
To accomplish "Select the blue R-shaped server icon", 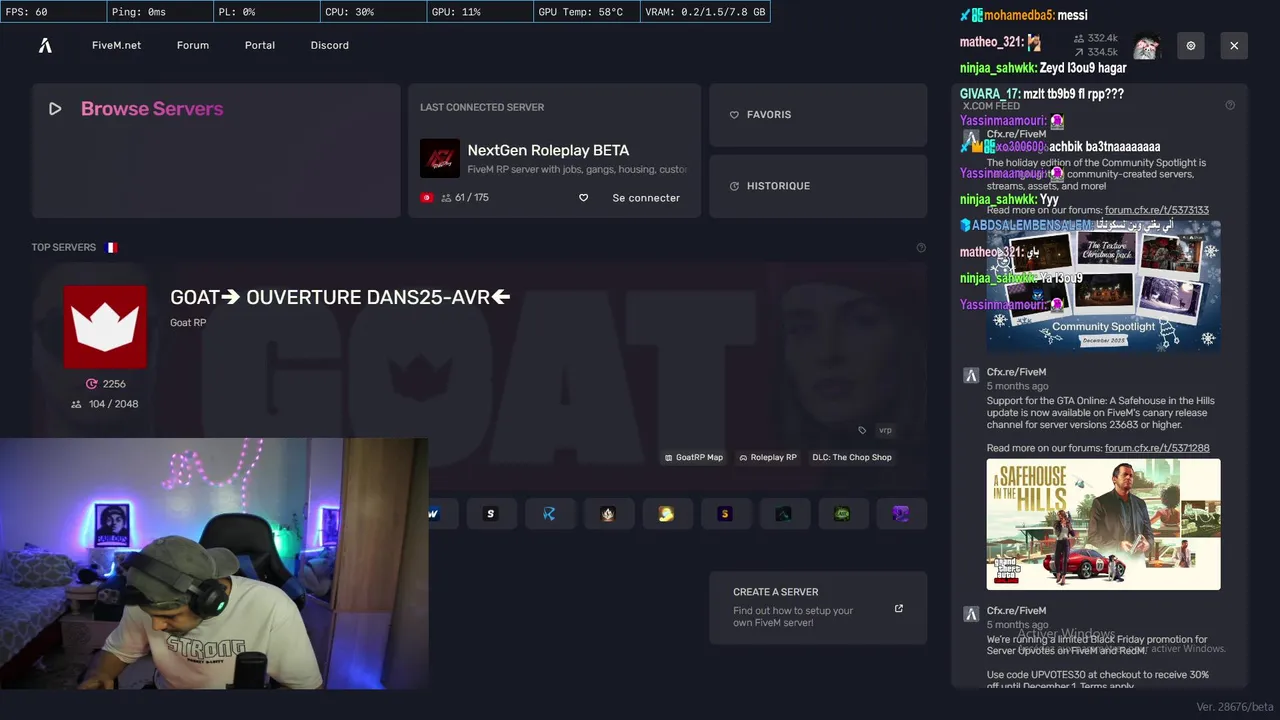I will coord(549,514).
